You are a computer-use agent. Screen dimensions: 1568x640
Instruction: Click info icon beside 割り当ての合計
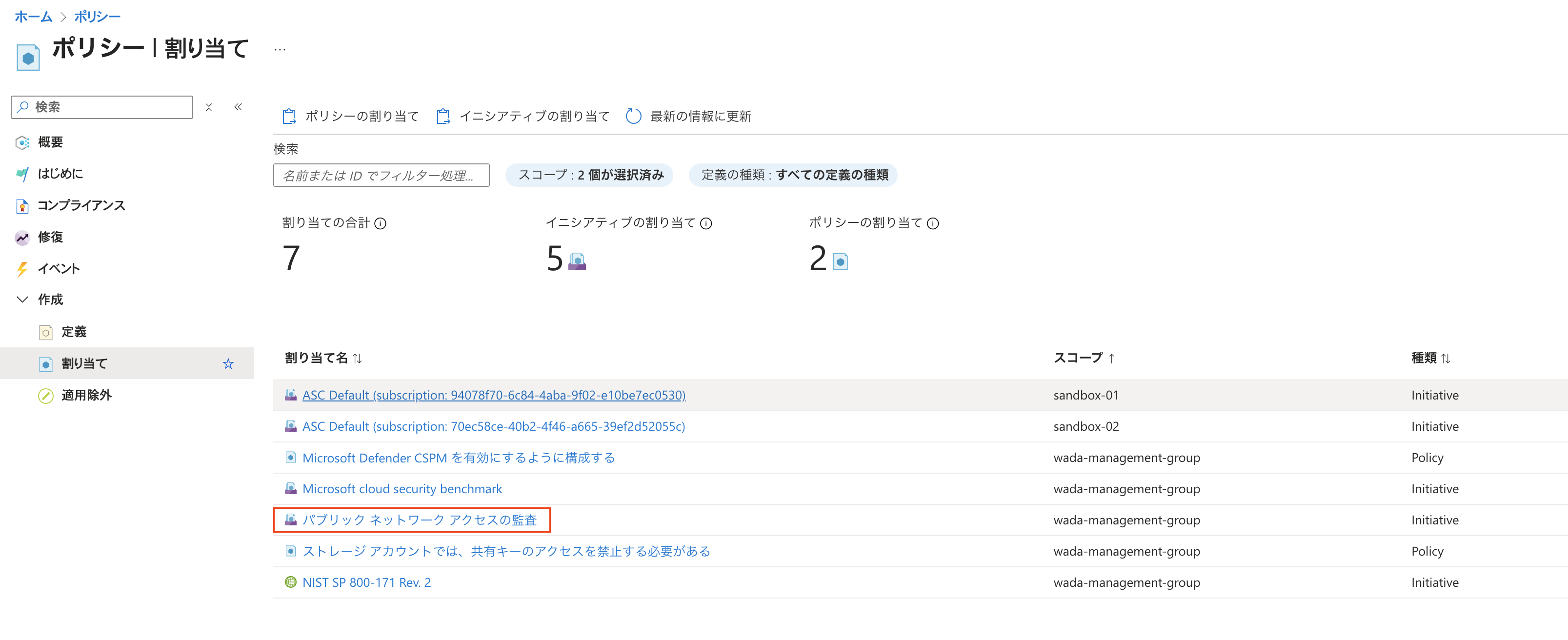click(x=381, y=224)
